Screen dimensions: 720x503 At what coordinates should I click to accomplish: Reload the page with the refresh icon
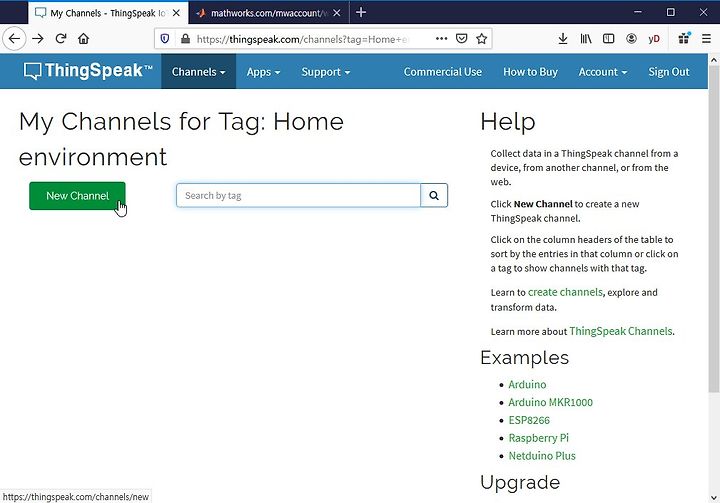[61, 39]
